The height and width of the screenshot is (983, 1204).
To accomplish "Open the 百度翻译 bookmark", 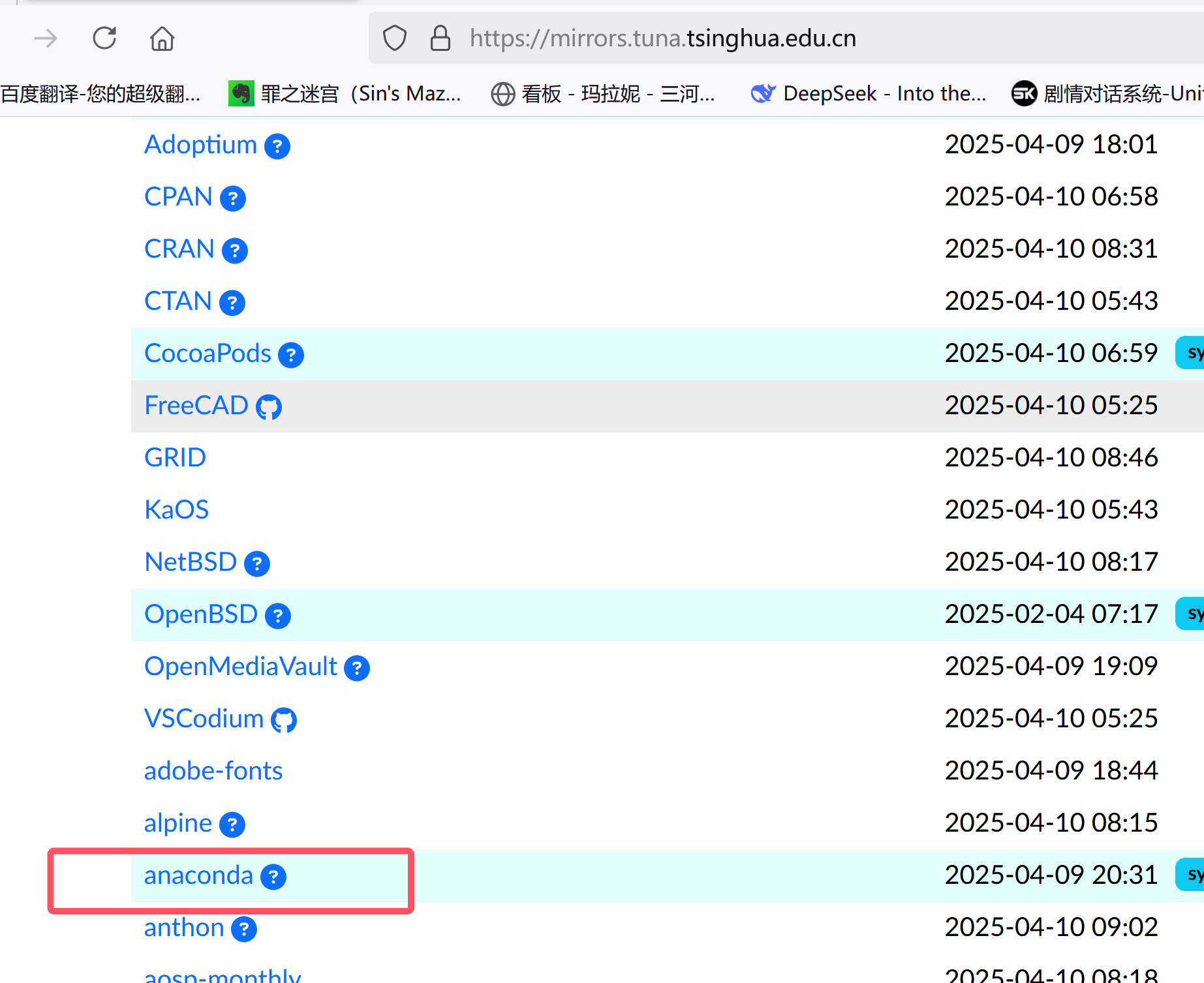I will tap(100, 94).
